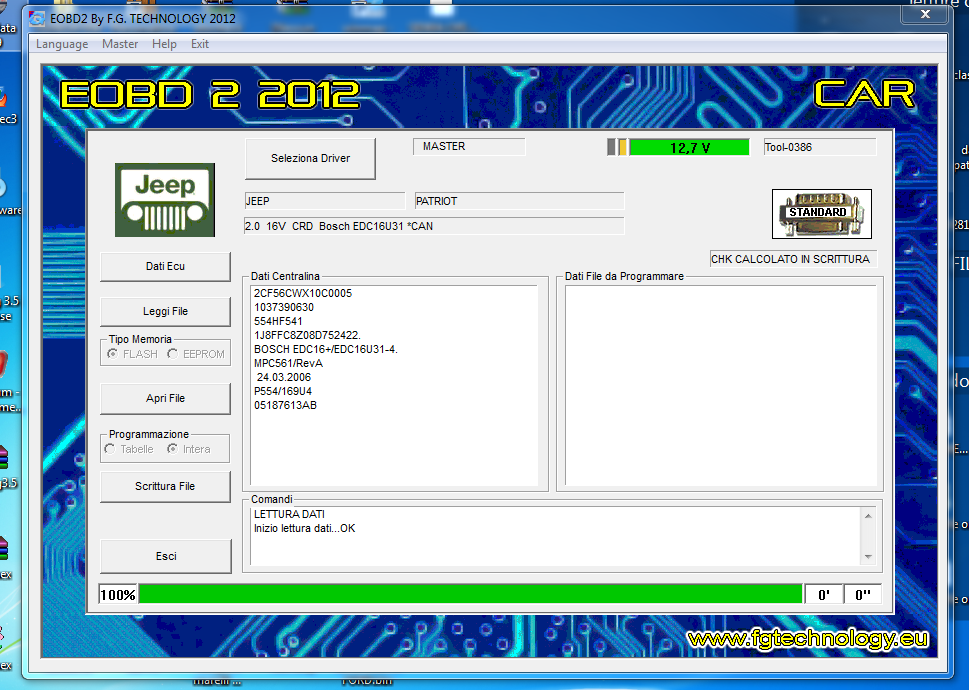
Task: Click the Jeep brand logo image
Action: (165, 200)
